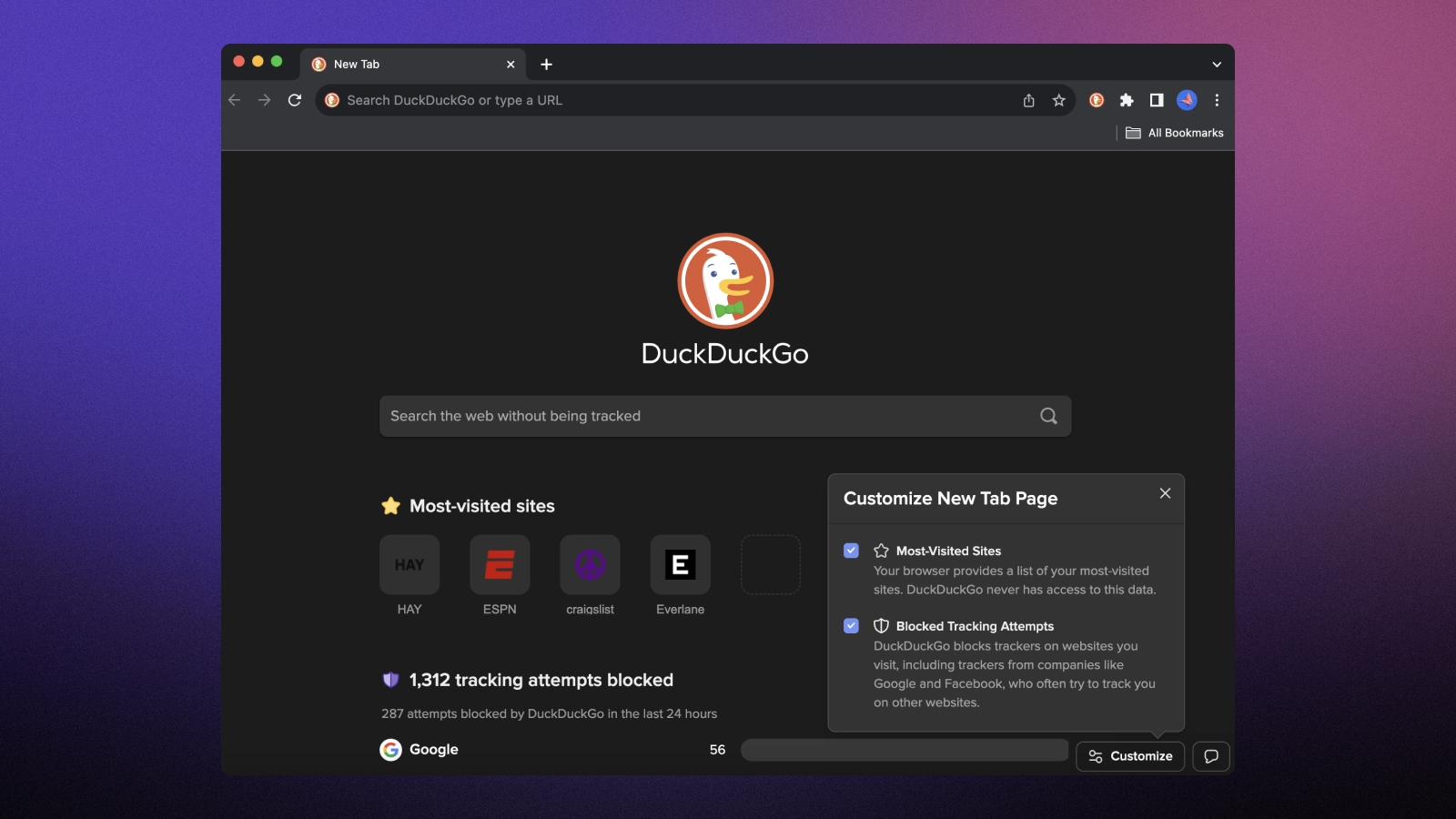The height and width of the screenshot is (819, 1456).
Task: Open the HAY shortcut tile
Action: click(409, 565)
